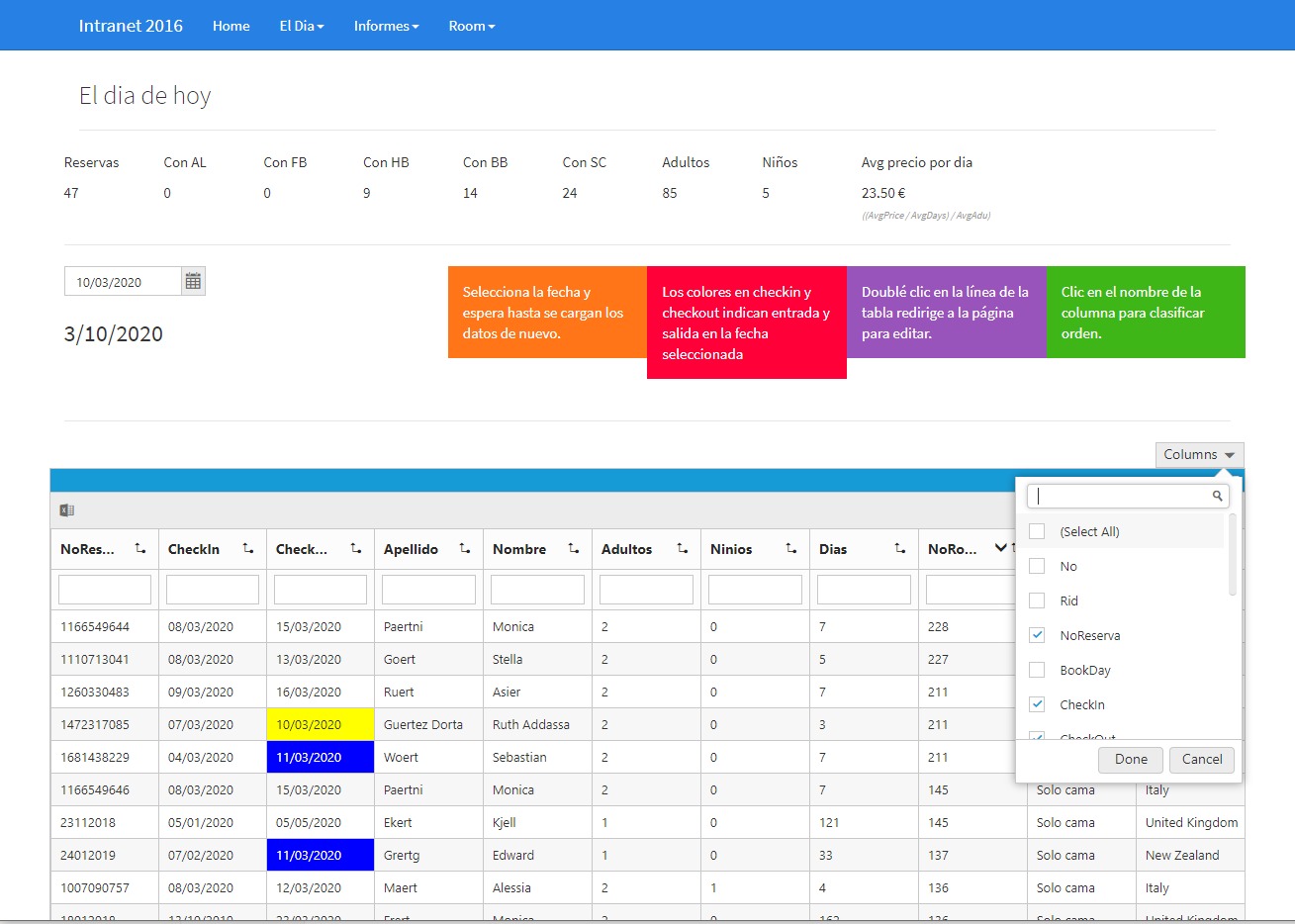Image resolution: width=1295 pixels, height=924 pixels.
Task: Open the El Dia menu
Action: [301, 26]
